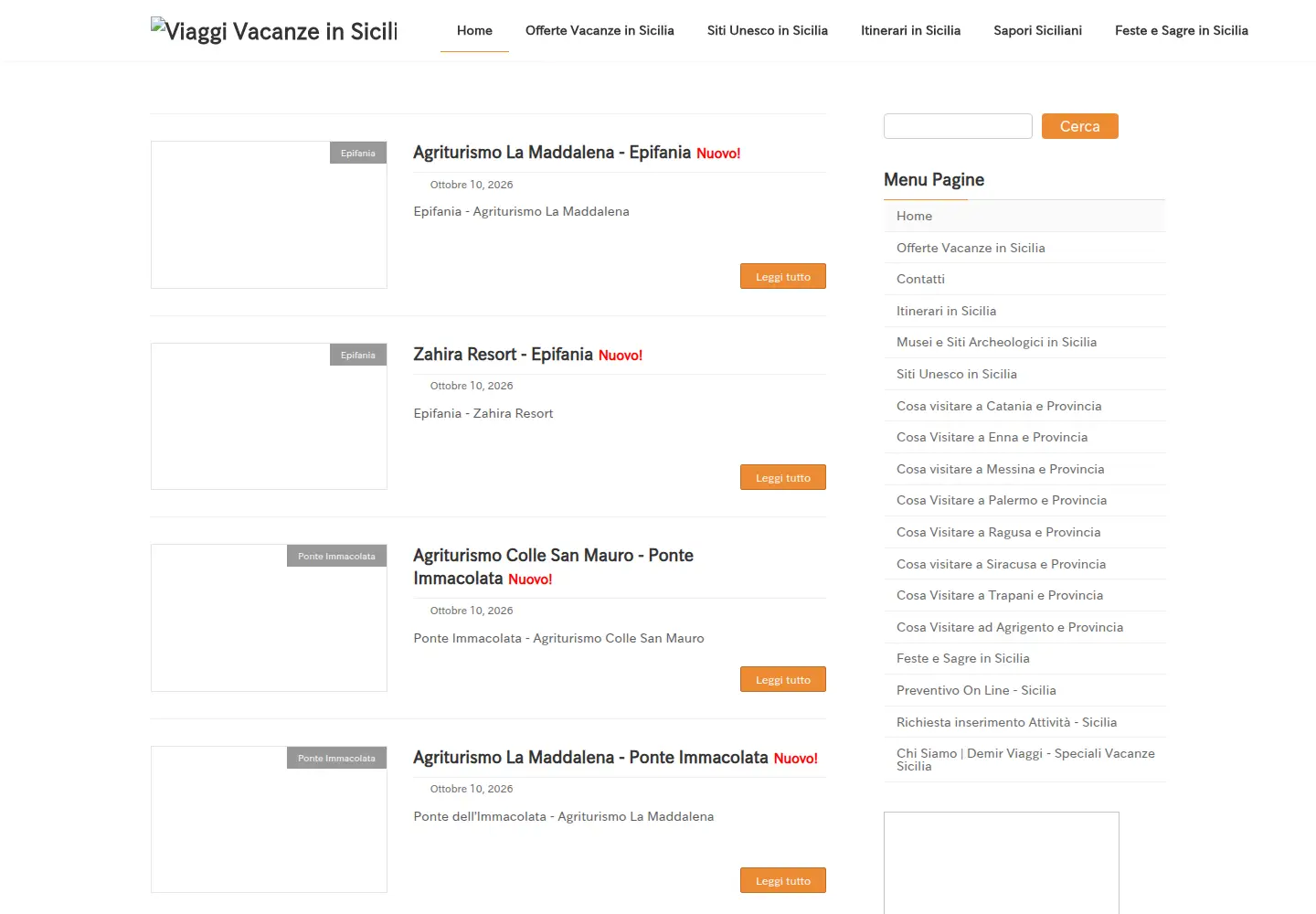Open Zahira Resort - Epifania headline
Viewport: 1316px width, 914px height.
tap(503, 355)
